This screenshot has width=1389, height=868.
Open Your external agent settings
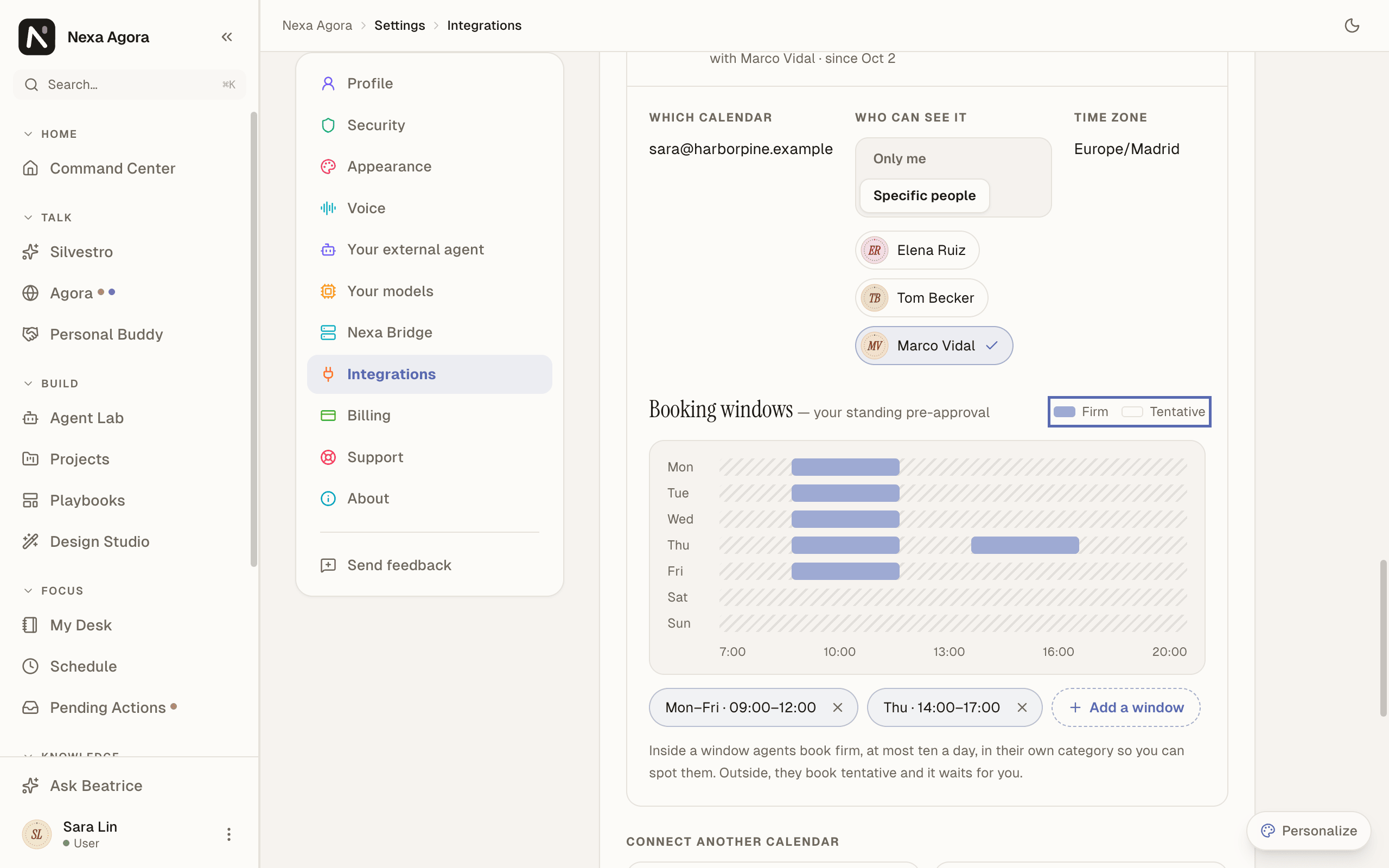point(429,250)
